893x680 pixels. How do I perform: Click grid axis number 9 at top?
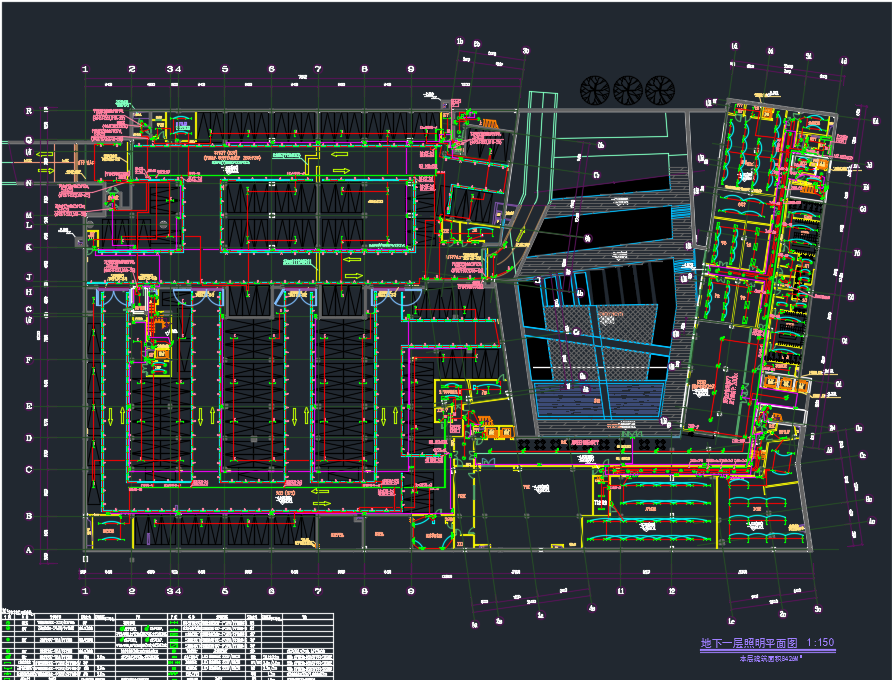pyautogui.click(x=411, y=69)
